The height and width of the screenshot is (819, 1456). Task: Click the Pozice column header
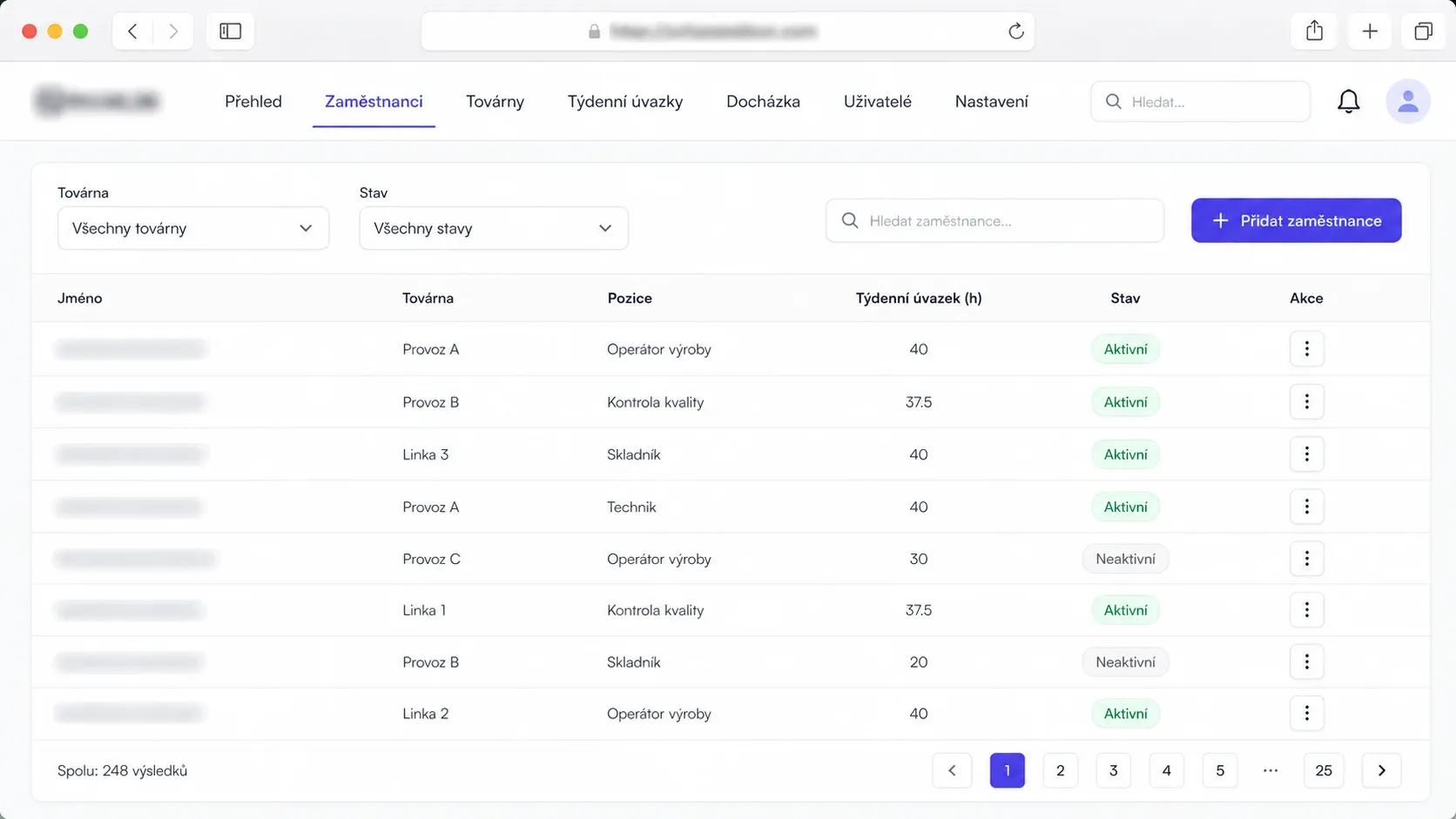(x=630, y=298)
